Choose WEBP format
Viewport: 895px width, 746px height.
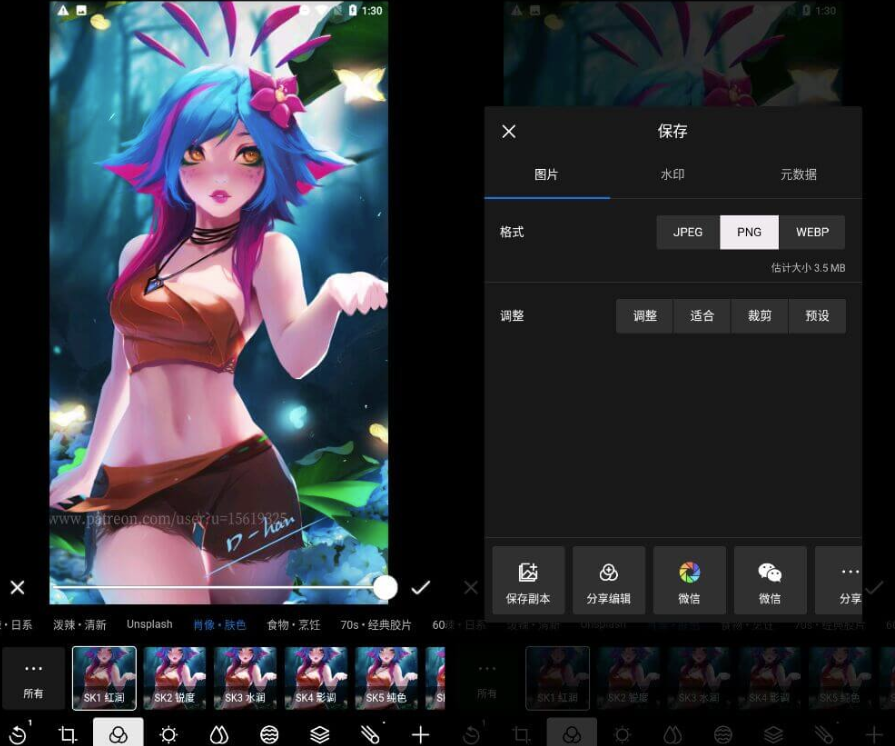(x=812, y=232)
